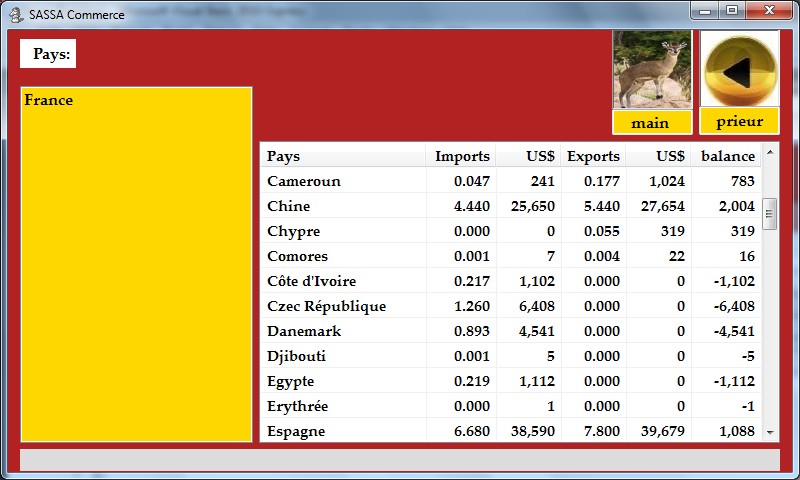This screenshot has width=800, height=480.
Task: Select the Chine row in table
Action: coord(289,206)
